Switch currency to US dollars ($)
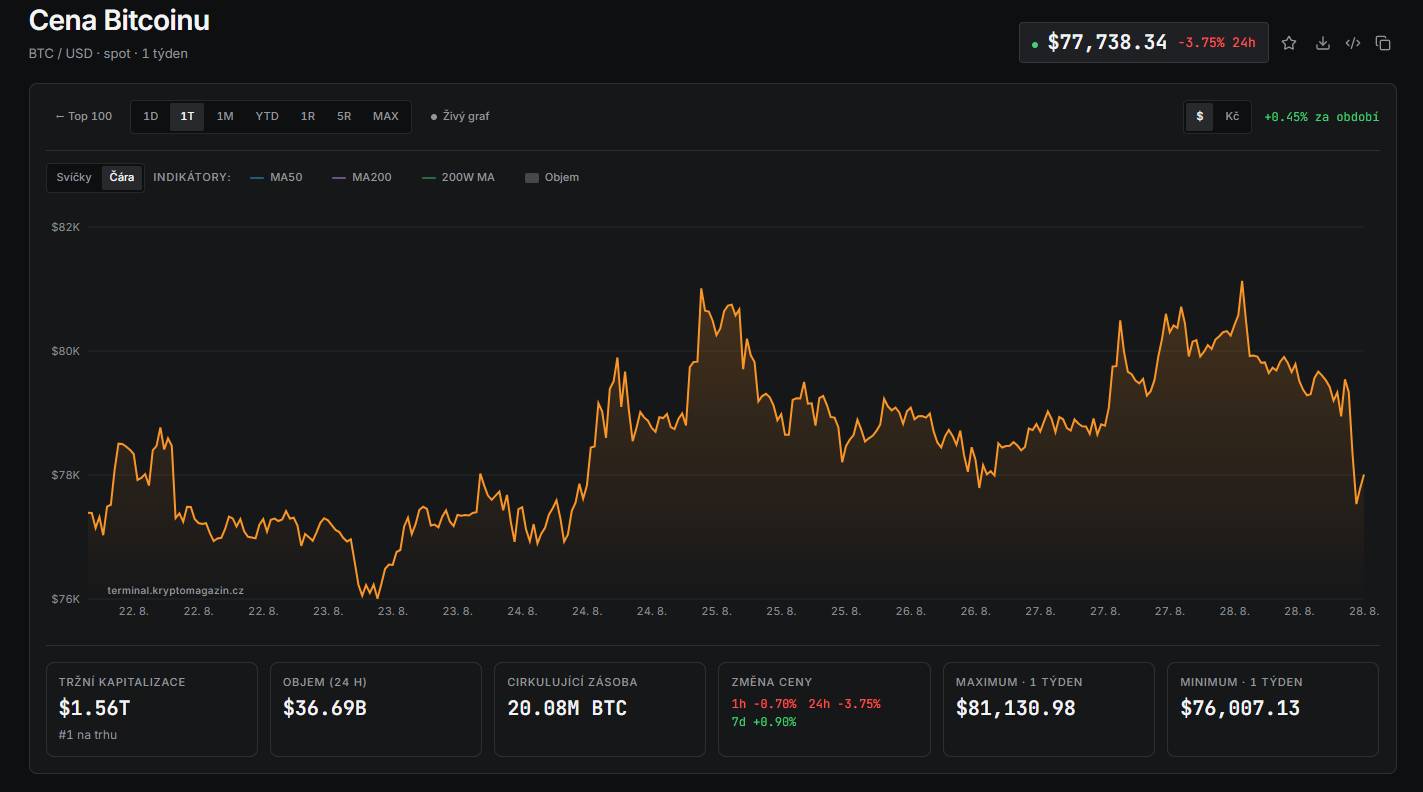 pos(1200,116)
